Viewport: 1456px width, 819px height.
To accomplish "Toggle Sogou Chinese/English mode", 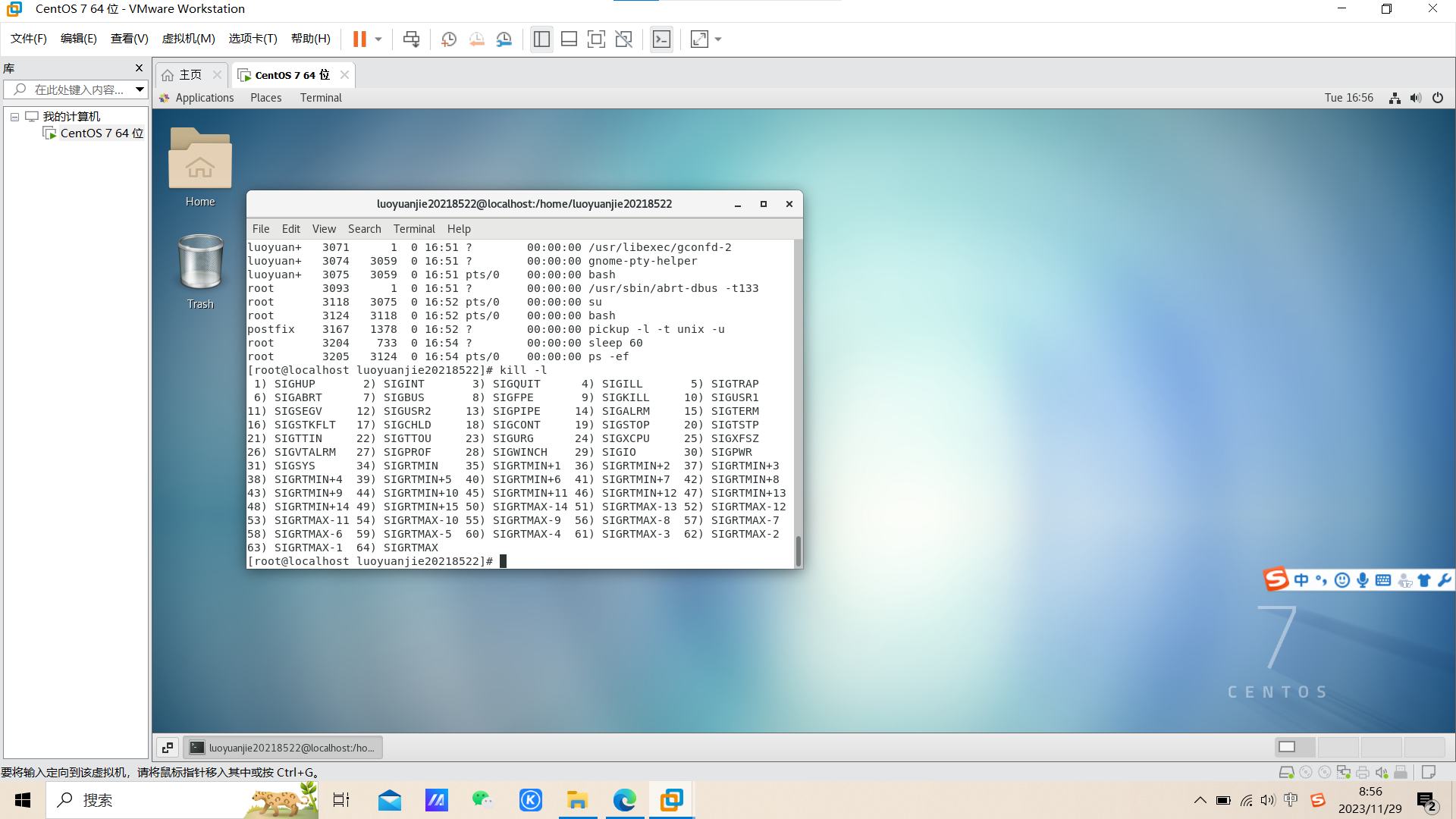I will pyautogui.click(x=1301, y=580).
